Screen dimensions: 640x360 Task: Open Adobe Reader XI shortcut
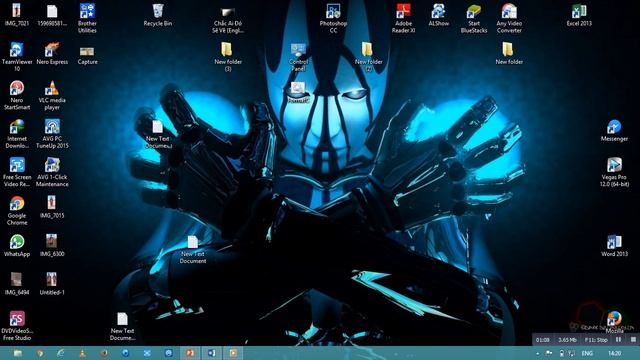[x=403, y=18]
